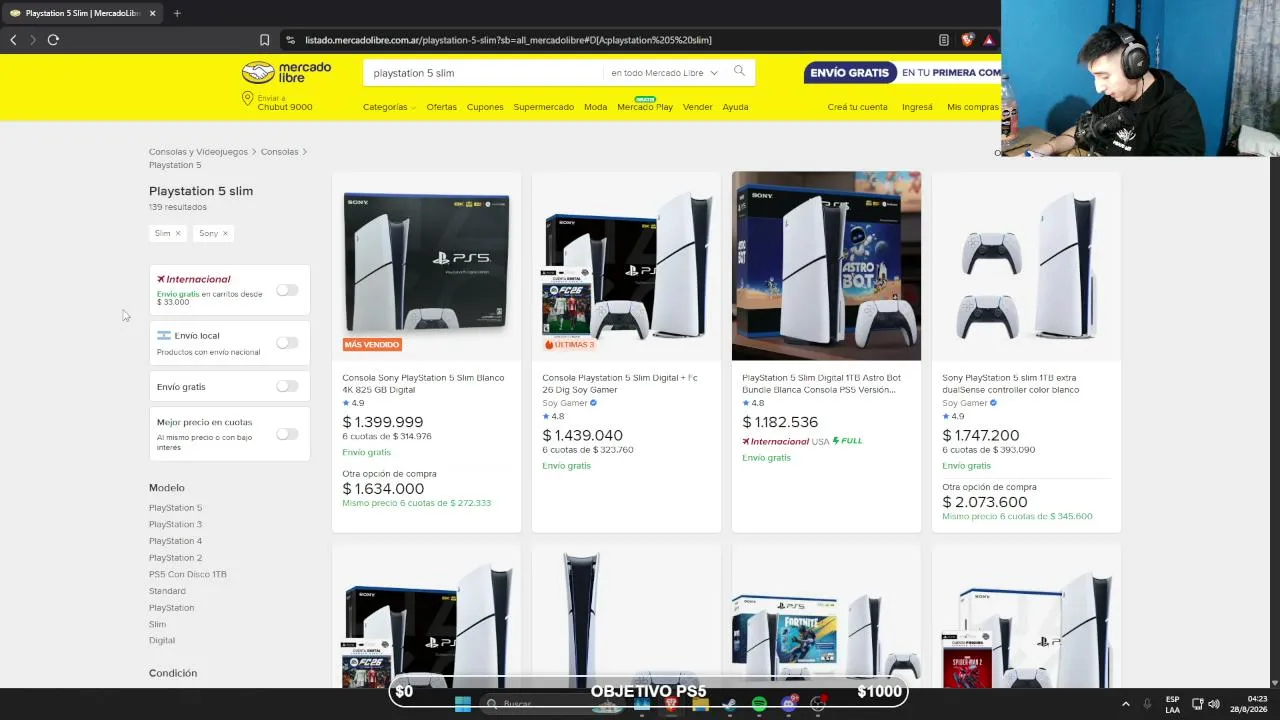Open Consola Sony PlayStation 5 Slim Blanco listing title
This screenshot has width=1280, height=720.
pyautogui.click(x=423, y=384)
